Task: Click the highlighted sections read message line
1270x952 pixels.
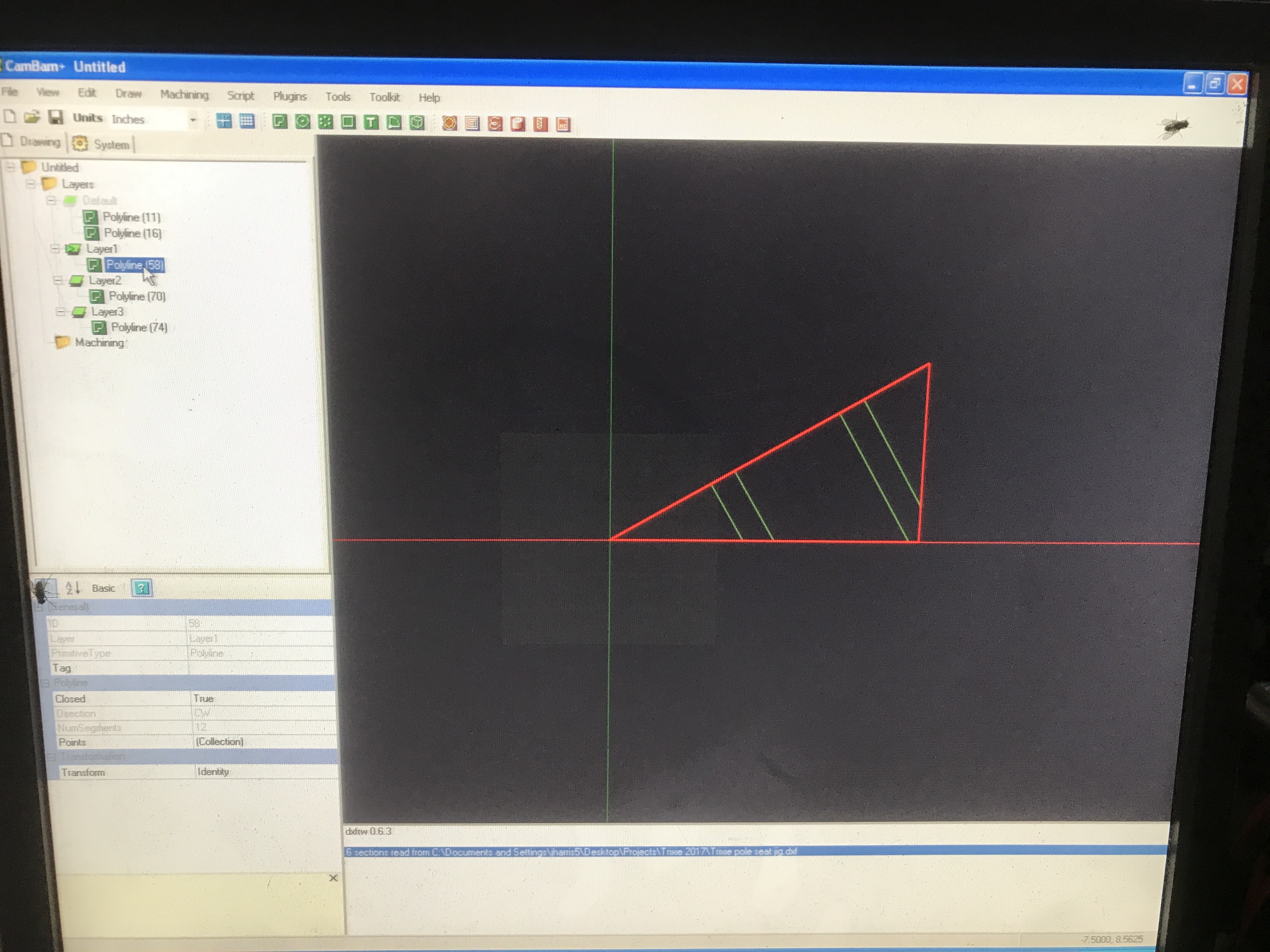Action: (756, 852)
